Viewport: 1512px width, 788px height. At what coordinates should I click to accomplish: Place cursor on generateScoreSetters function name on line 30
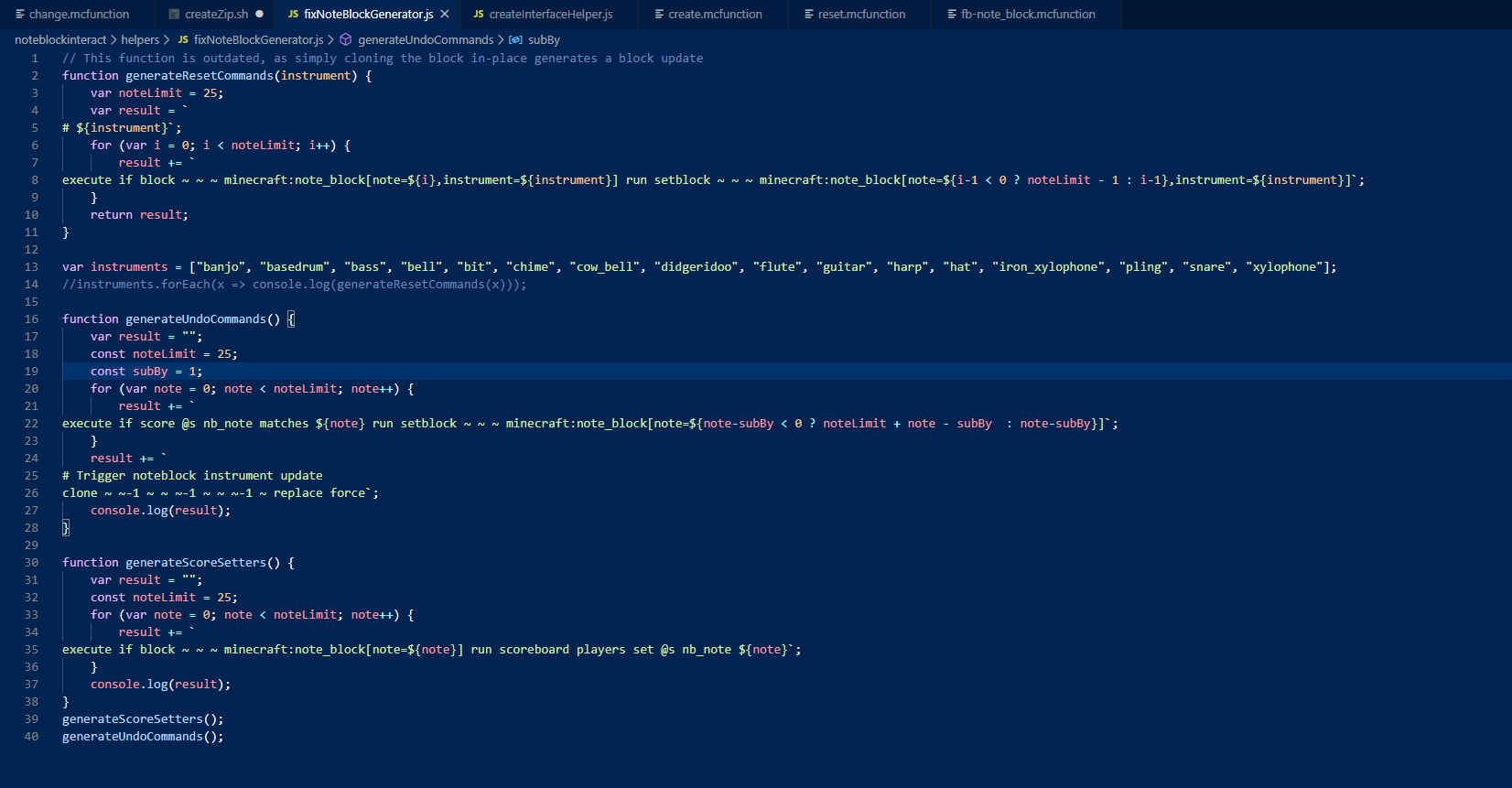click(196, 563)
